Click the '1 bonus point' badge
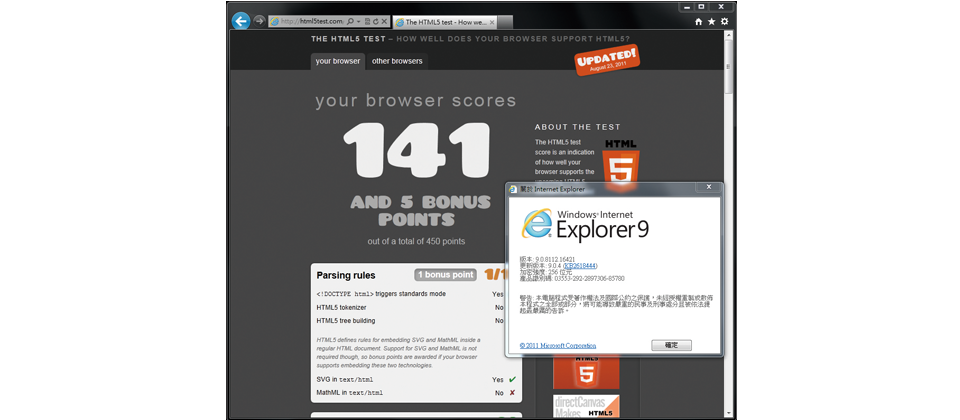Viewport: 960px width, 420px height. coord(446,275)
